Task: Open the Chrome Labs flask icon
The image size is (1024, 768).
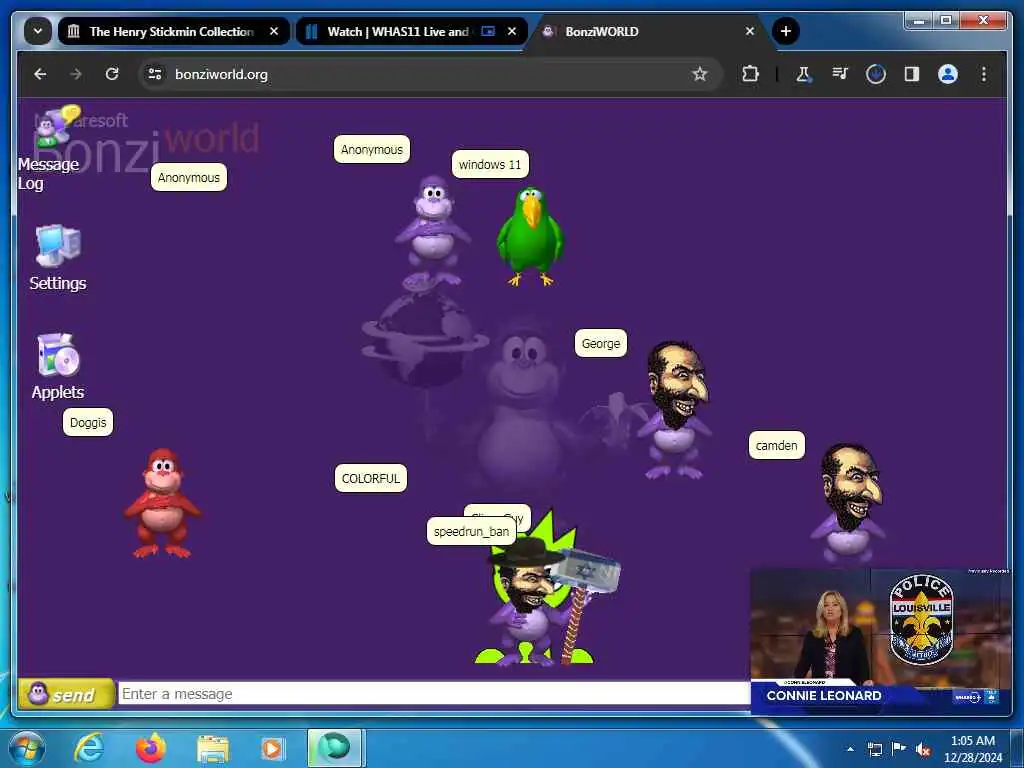Action: click(x=803, y=74)
